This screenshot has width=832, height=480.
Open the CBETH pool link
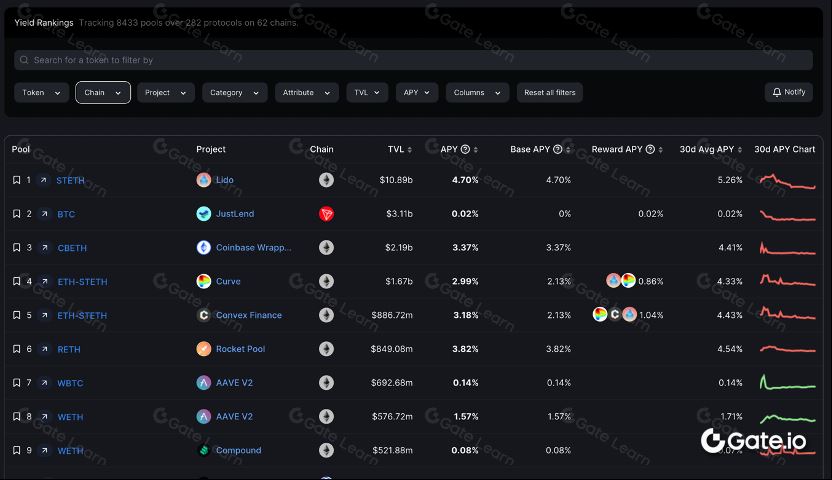[72, 248]
